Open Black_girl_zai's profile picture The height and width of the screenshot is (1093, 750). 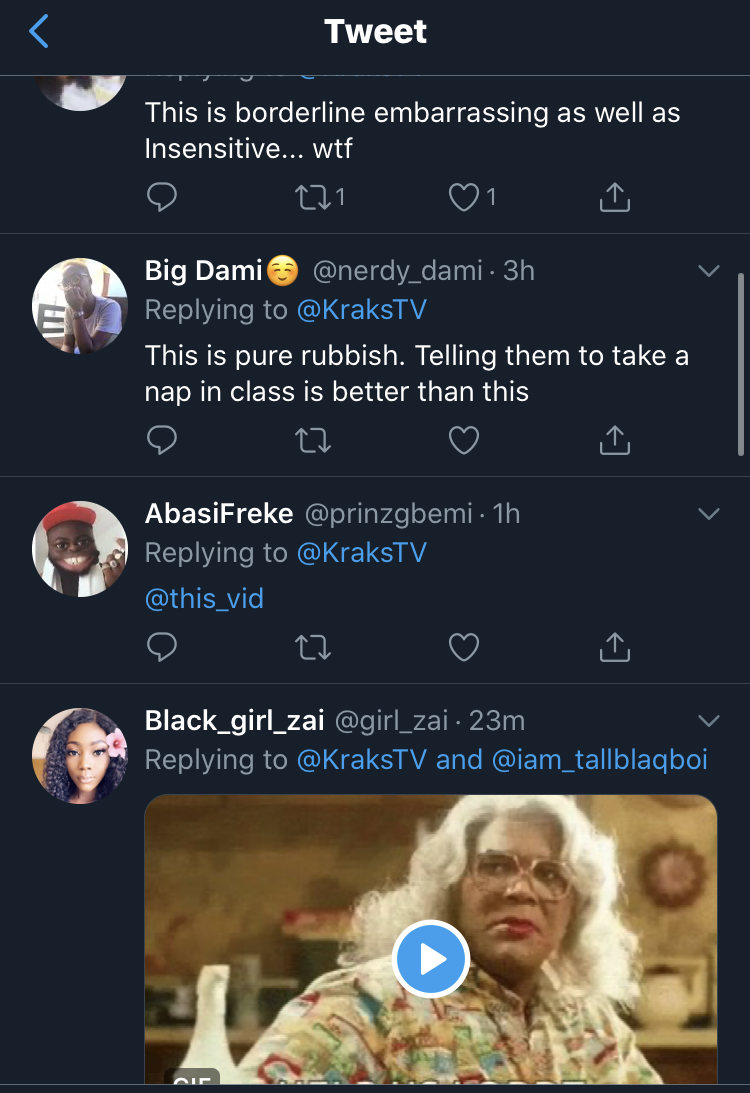point(80,756)
